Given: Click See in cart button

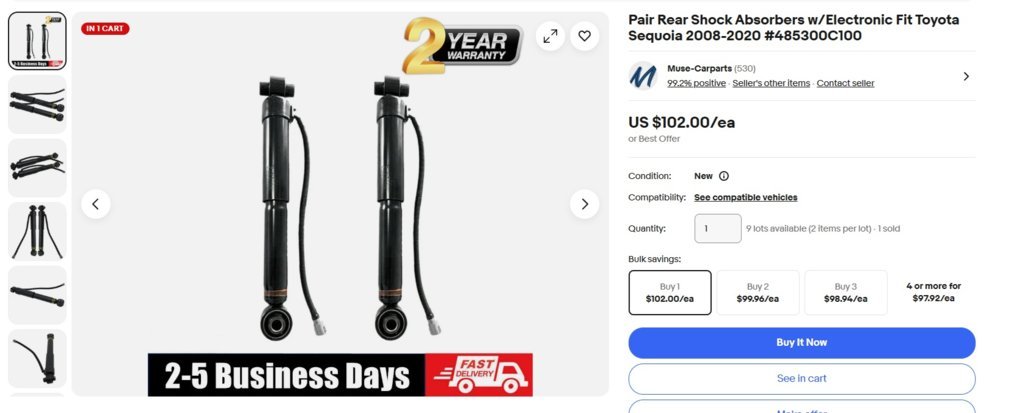Looking at the screenshot, I should click(802, 378).
